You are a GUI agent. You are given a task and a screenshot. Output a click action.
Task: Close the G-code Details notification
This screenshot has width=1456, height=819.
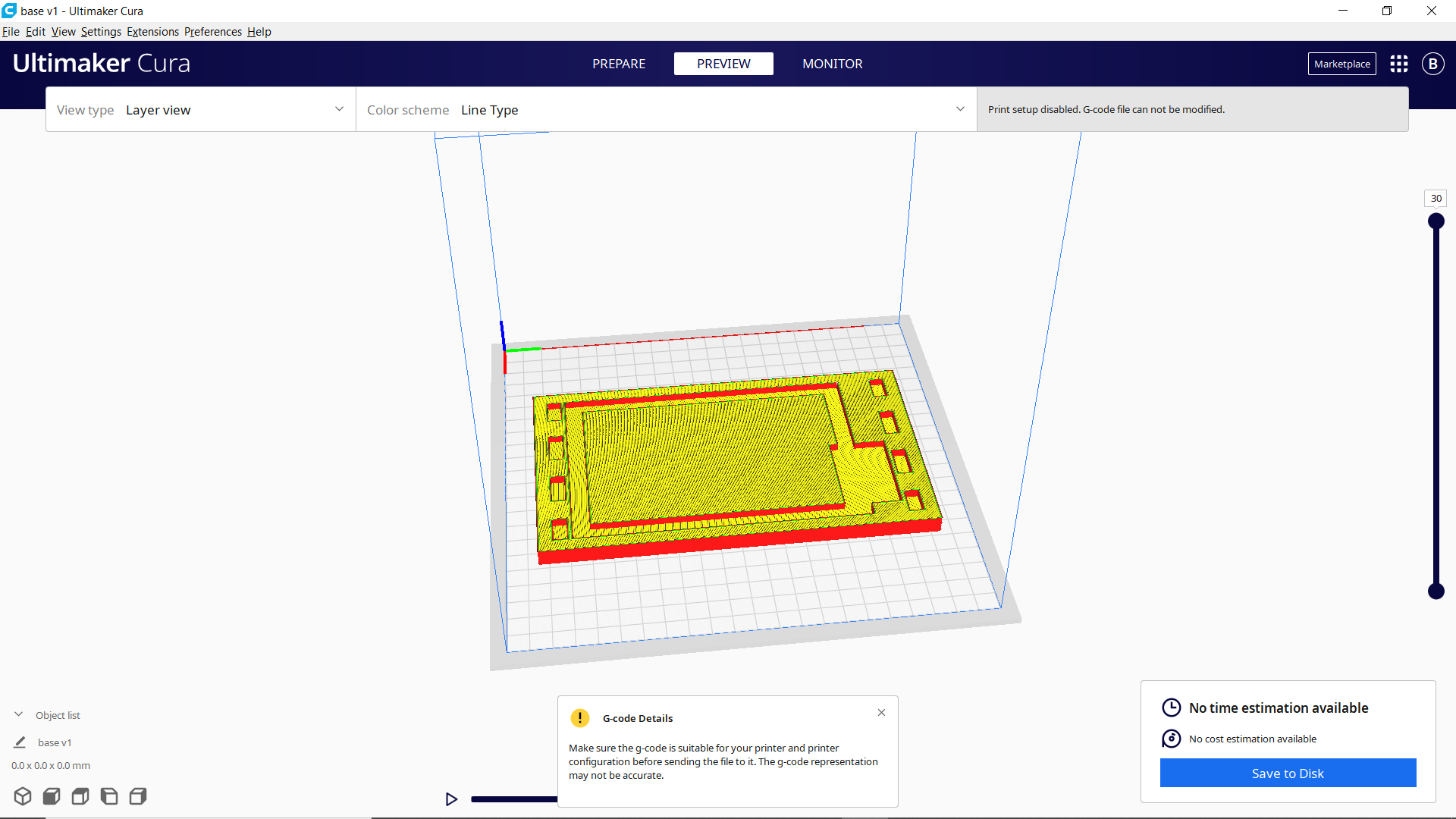pyautogui.click(x=881, y=712)
